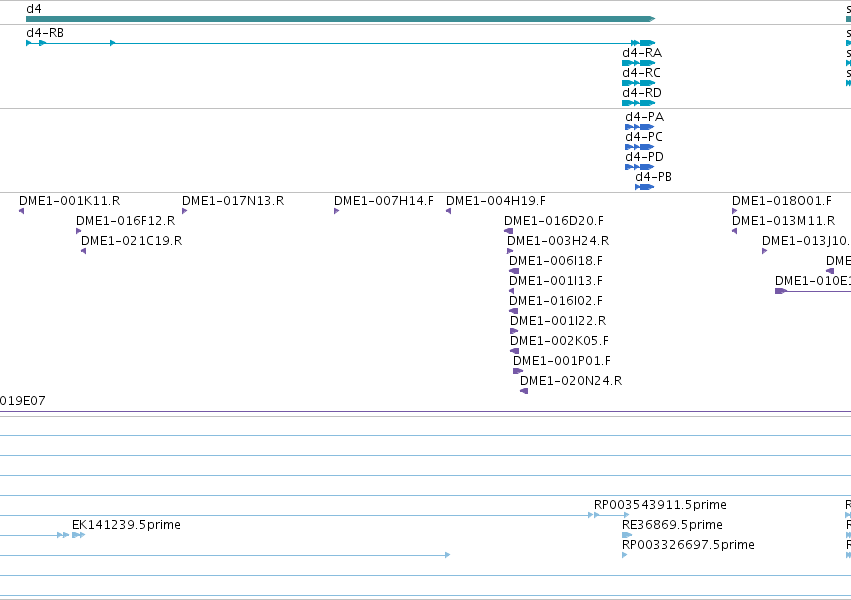
Task: Select the DME1-018O01.F feature label
Action: coord(782,201)
